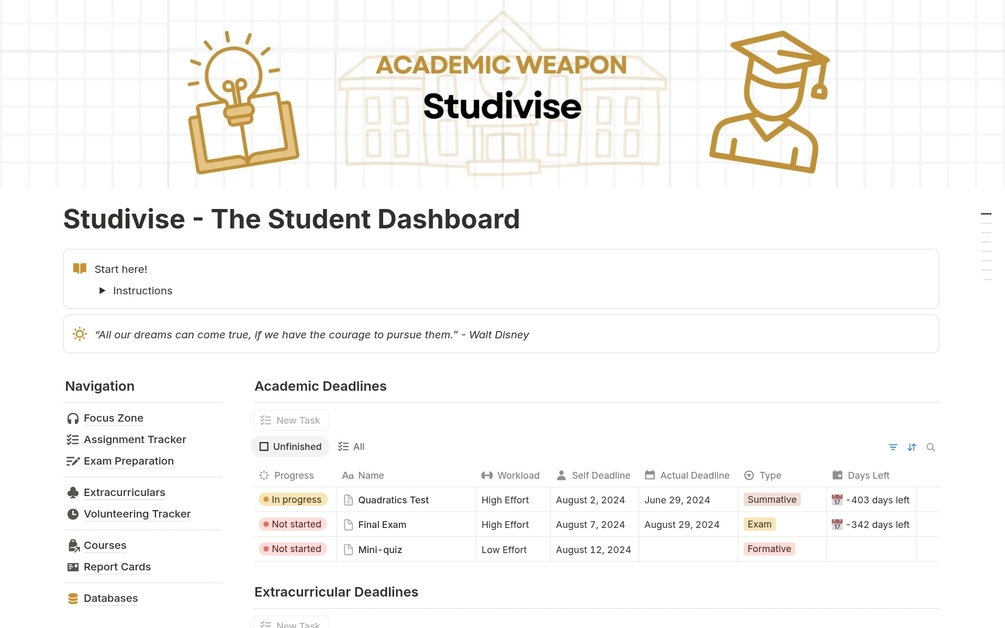Click the page outline minimap at right edge
Viewport: 1005px width, 628px height.
click(986, 247)
